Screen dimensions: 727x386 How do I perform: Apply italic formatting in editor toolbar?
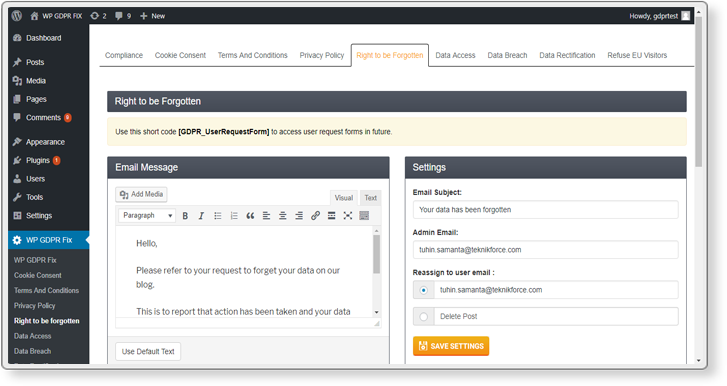click(201, 216)
